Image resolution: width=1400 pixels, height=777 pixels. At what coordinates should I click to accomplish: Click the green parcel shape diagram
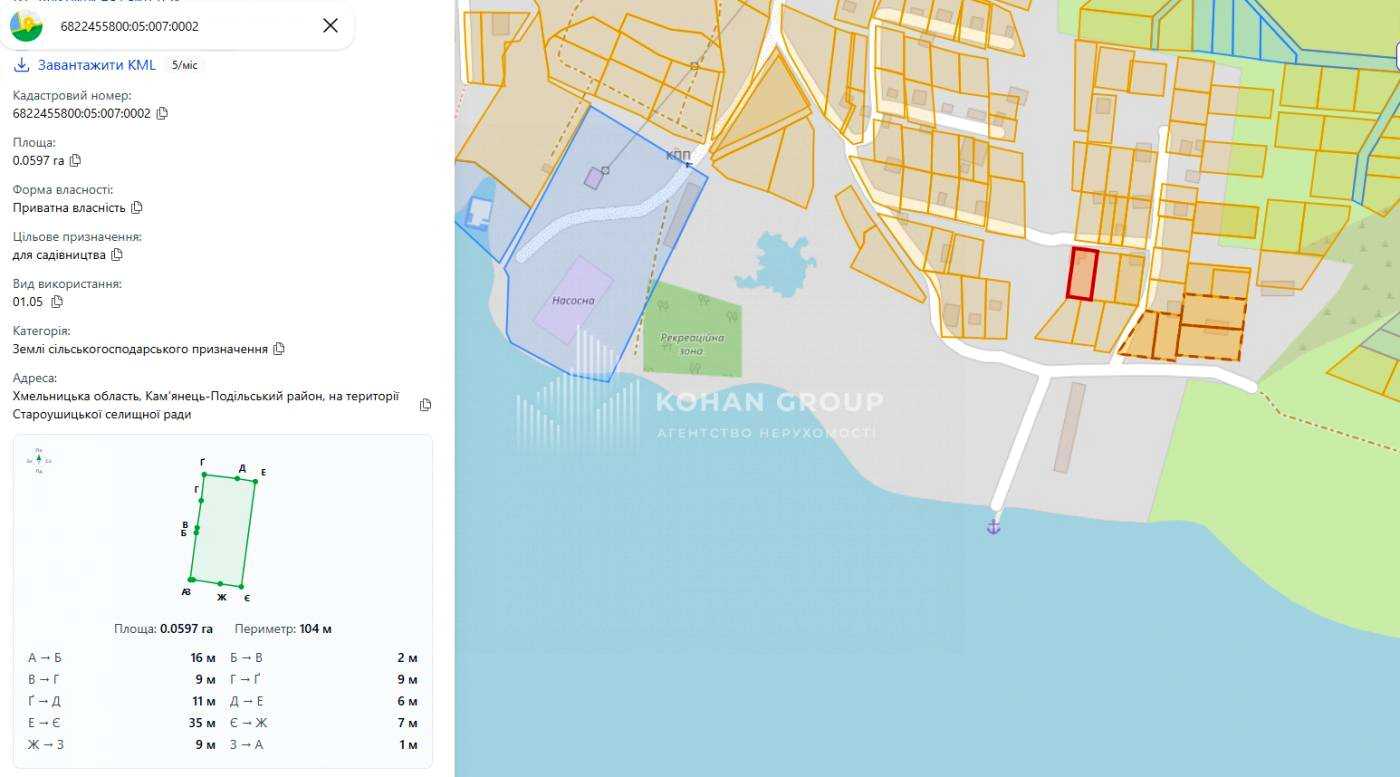pos(223,532)
